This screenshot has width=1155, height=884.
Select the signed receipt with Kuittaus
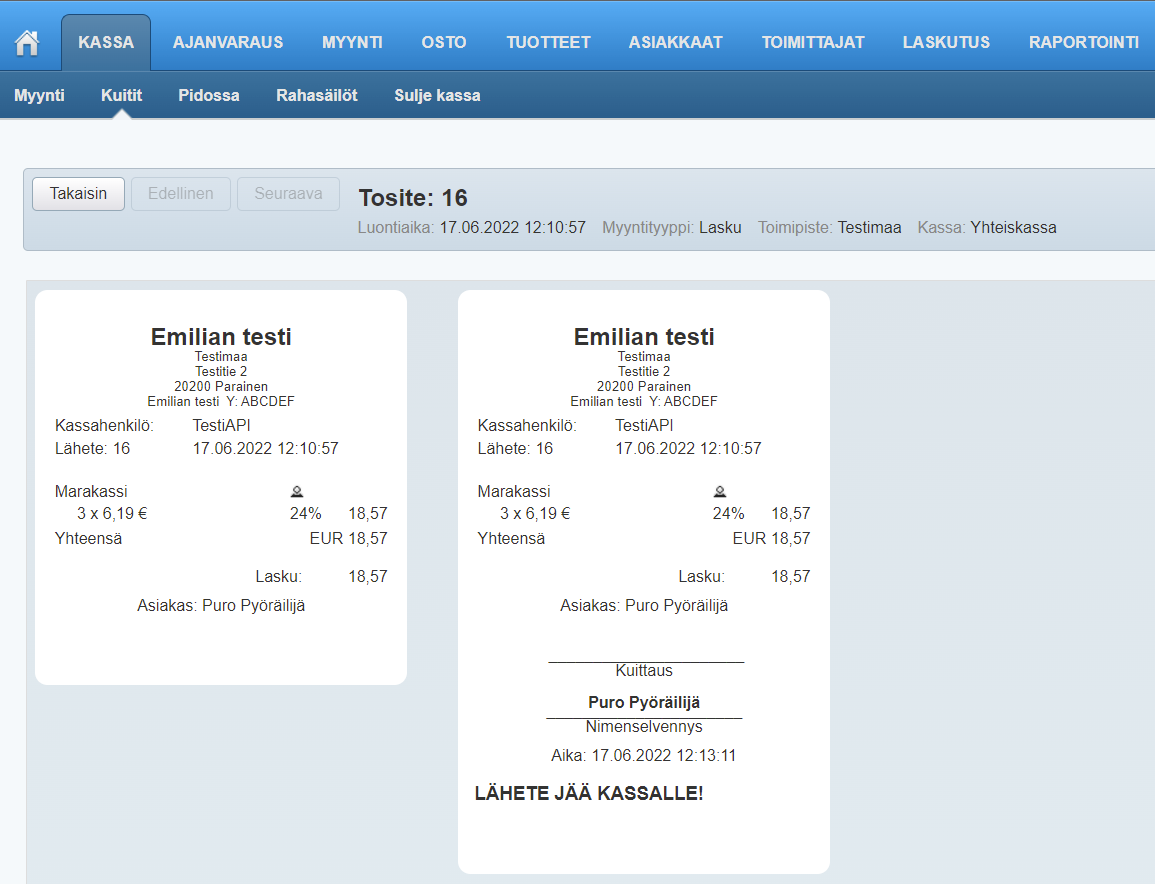pos(644,581)
